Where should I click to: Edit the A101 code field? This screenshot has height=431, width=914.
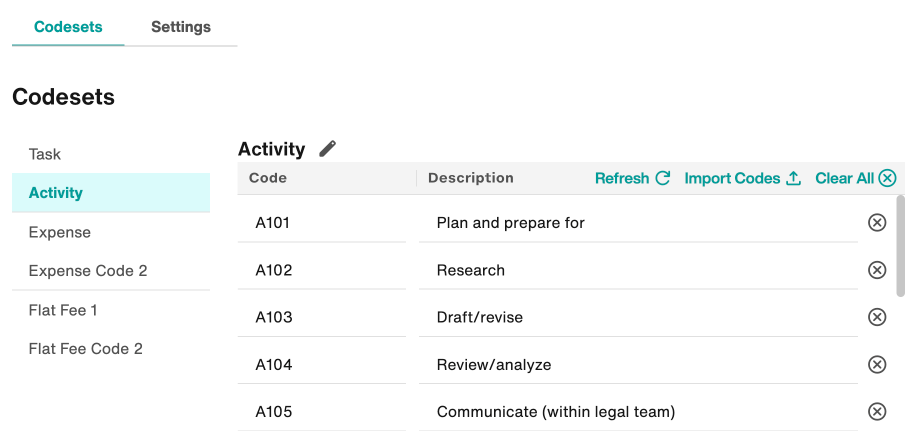[322, 223]
